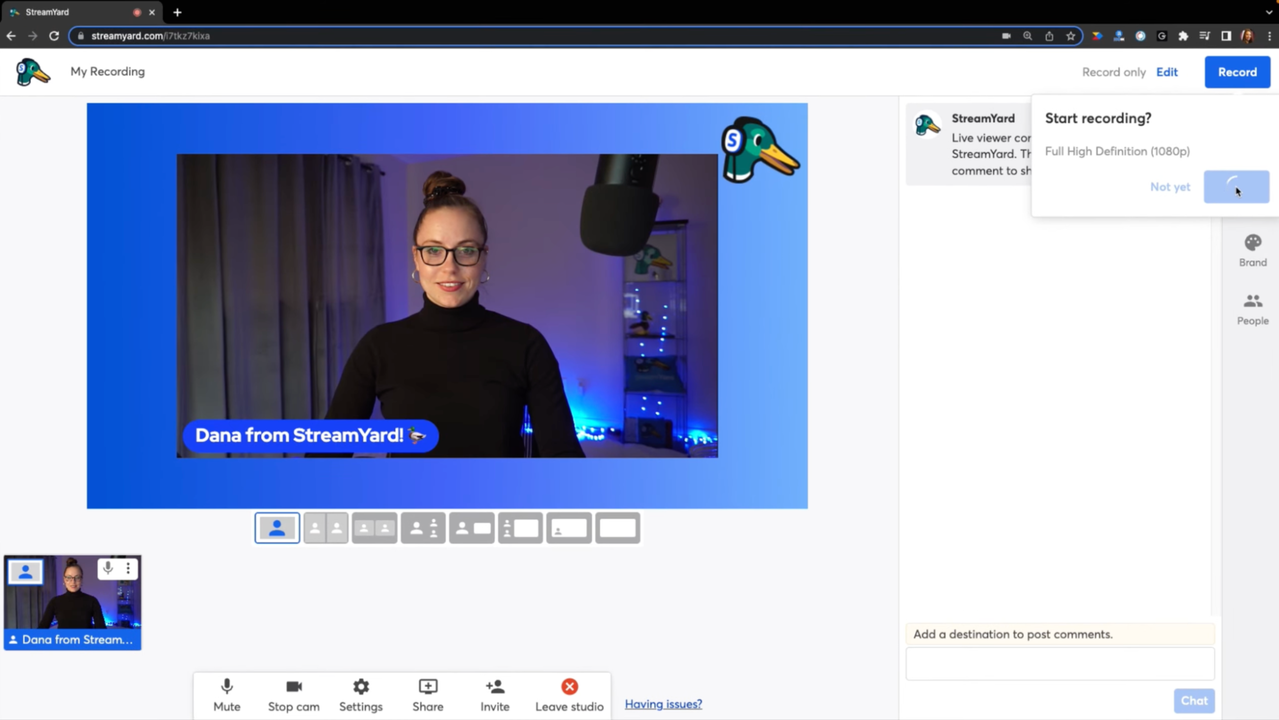Screen dimensions: 1279x720
Task: Choose fullscreen screen-share layout
Action: click(618, 528)
